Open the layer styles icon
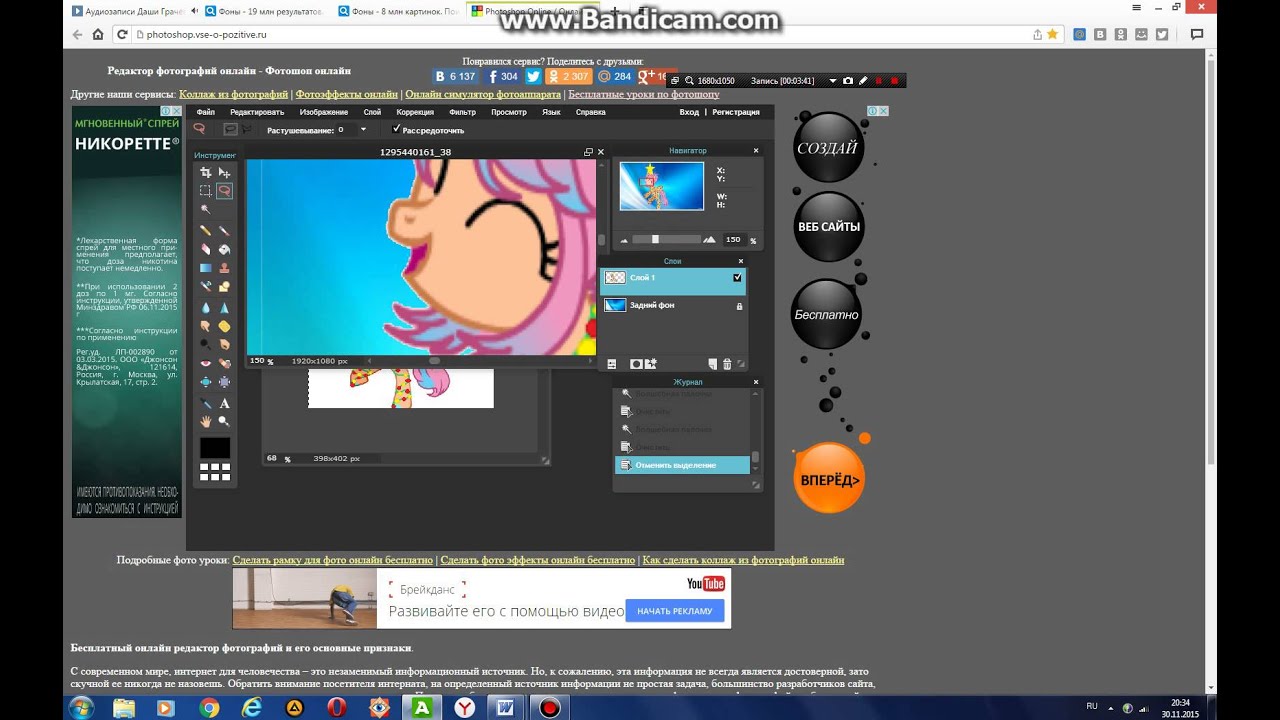This screenshot has height=720, width=1280. pyautogui.click(x=651, y=364)
